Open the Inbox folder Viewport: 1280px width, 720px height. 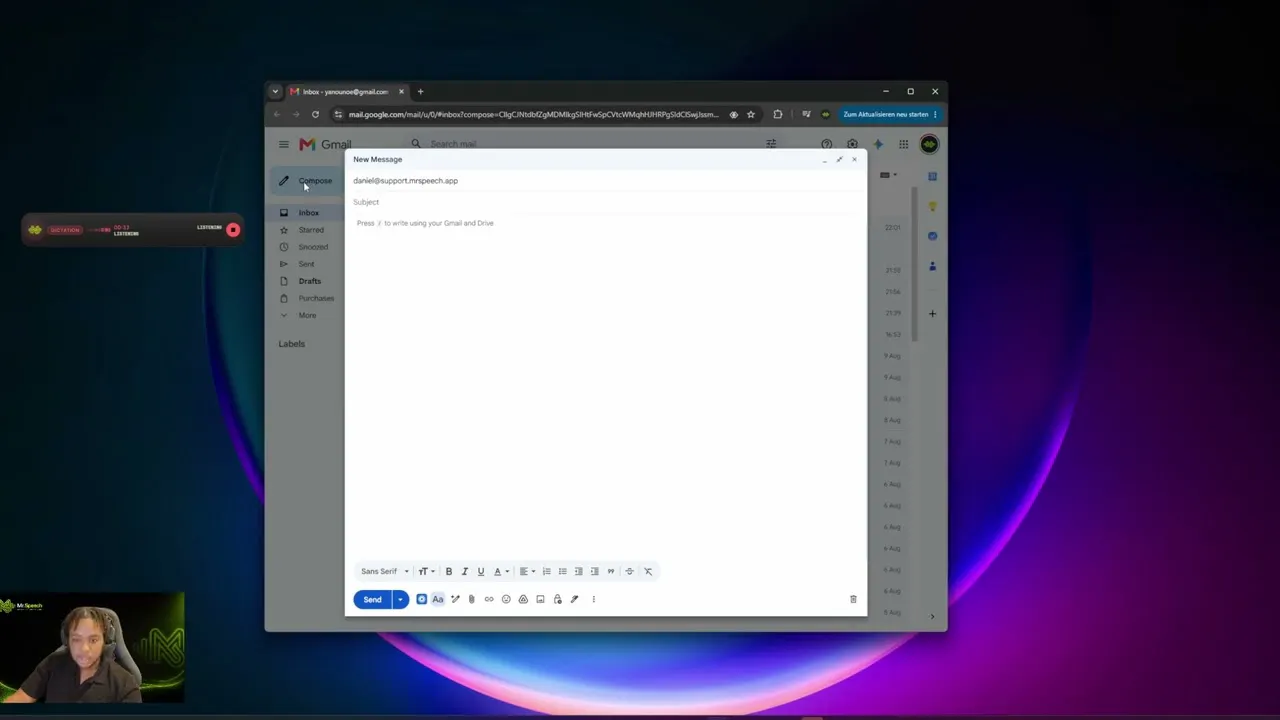pos(308,213)
